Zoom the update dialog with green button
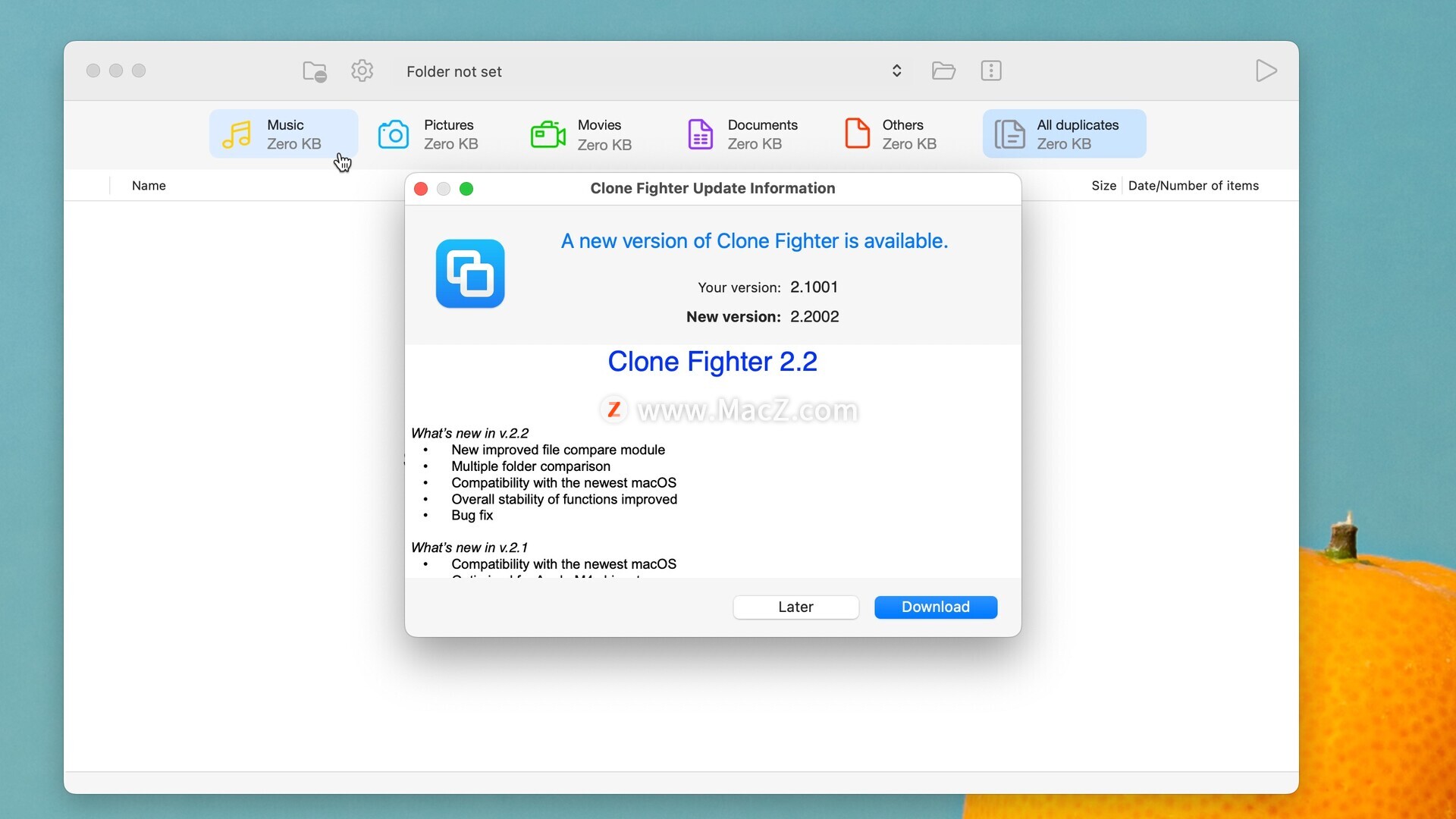The width and height of the screenshot is (1456, 819). tap(466, 189)
